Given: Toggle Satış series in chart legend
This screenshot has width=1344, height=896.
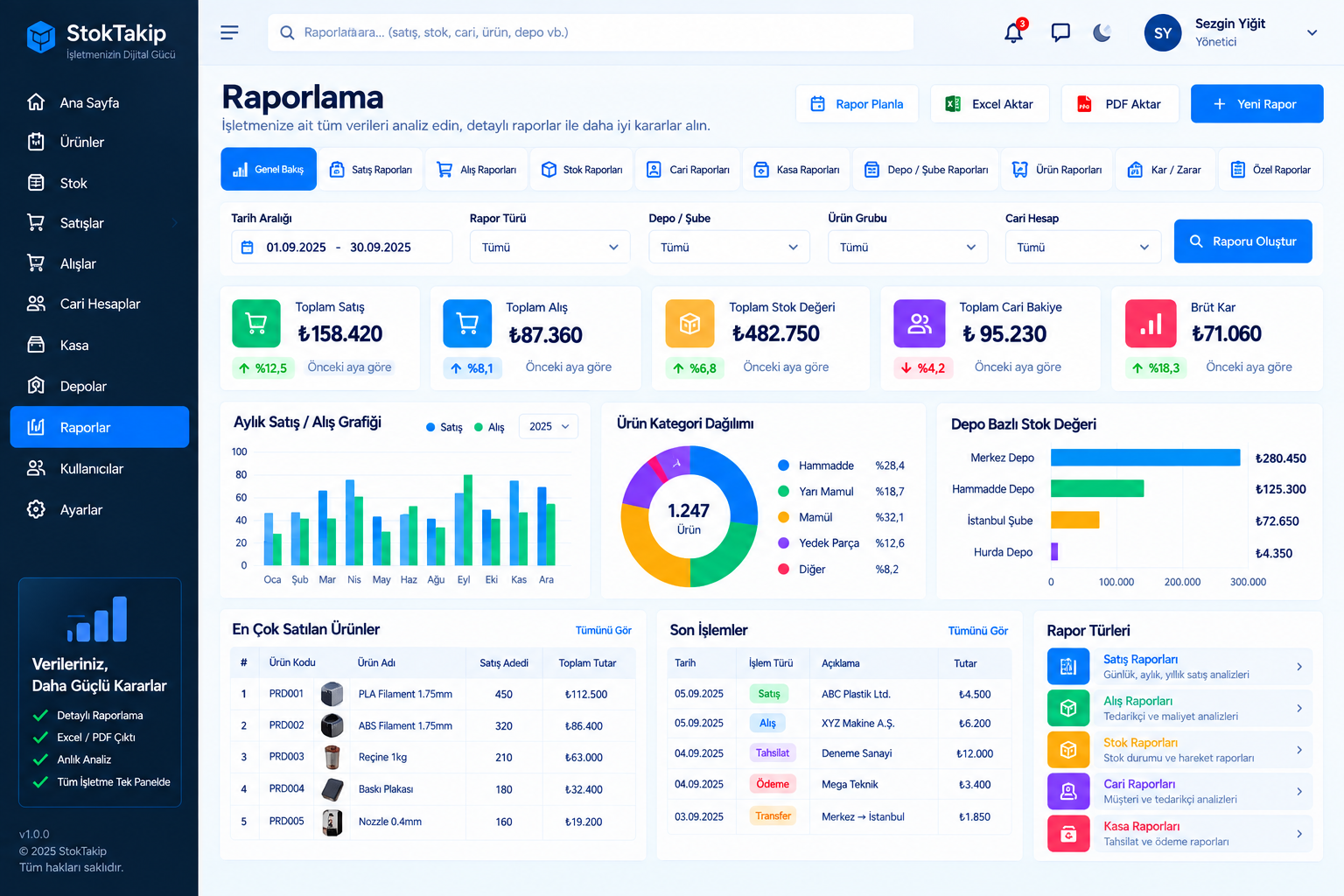Looking at the screenshot, I should point(444,427).
